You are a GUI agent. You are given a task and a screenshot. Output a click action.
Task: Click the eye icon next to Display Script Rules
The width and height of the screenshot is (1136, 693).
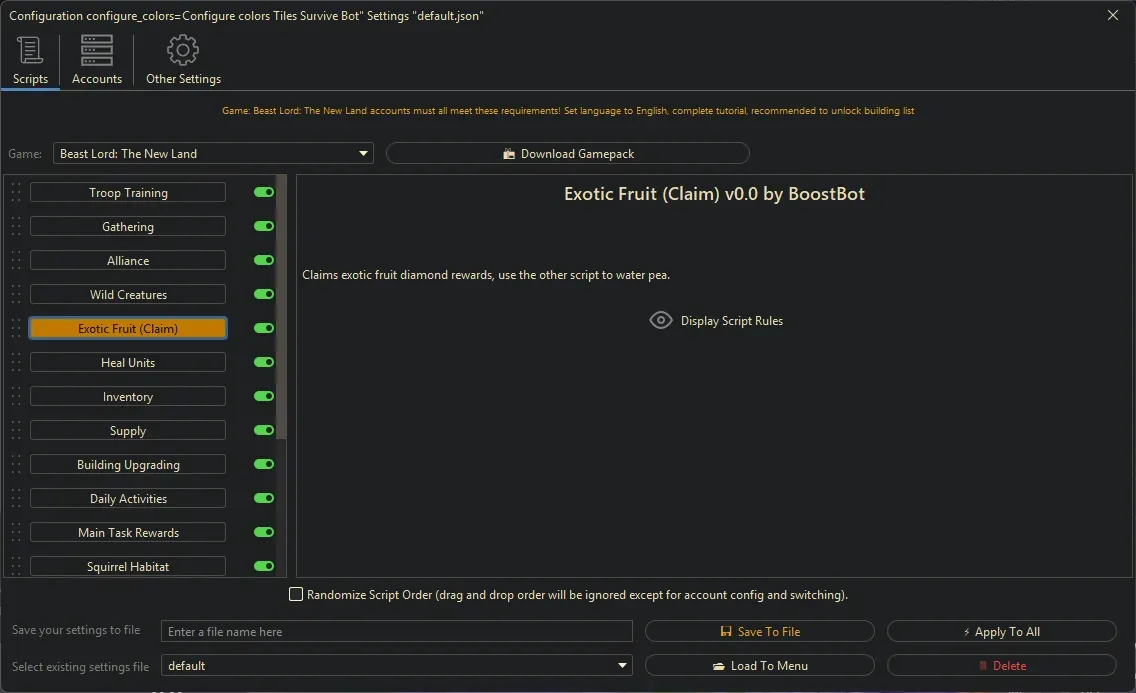point(660,319)
